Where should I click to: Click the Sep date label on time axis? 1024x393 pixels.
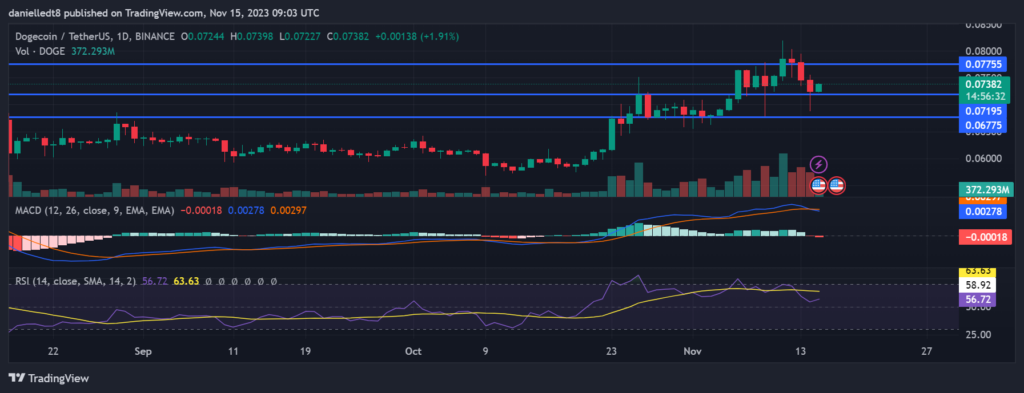coord(143,351)
